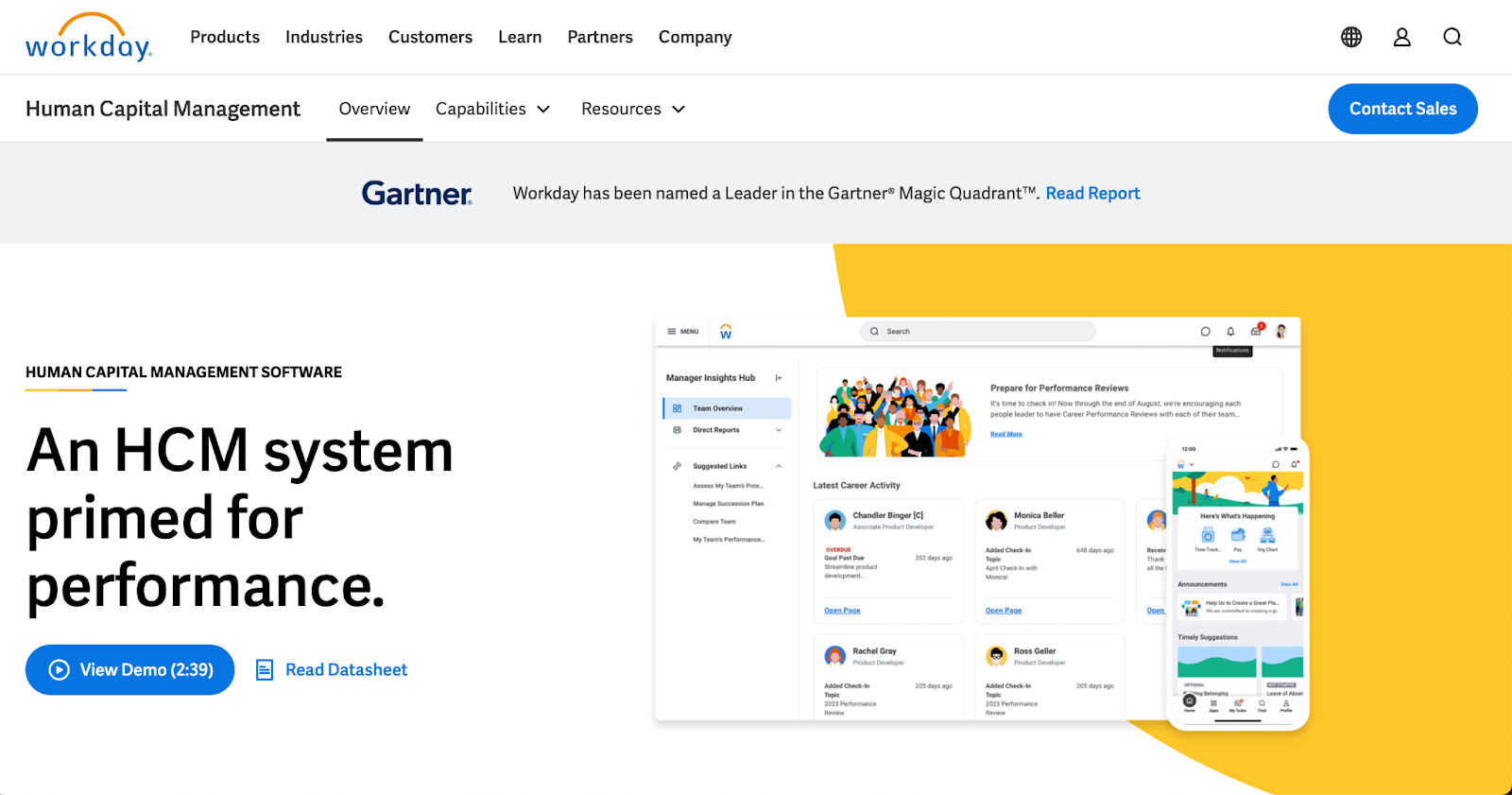Click Chandler Binger's Open Page link
Image resolution: width=1512 pixels, height=795 pixels.
(x=842, y=611)
